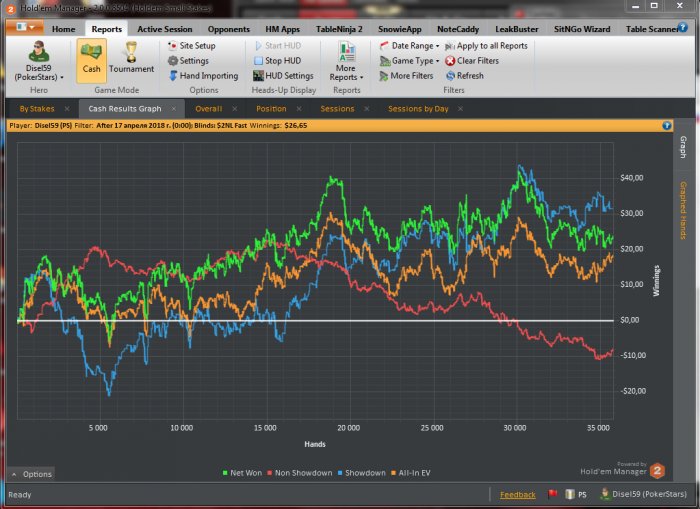Open the Sessions by Day tab

coord(418,108)
